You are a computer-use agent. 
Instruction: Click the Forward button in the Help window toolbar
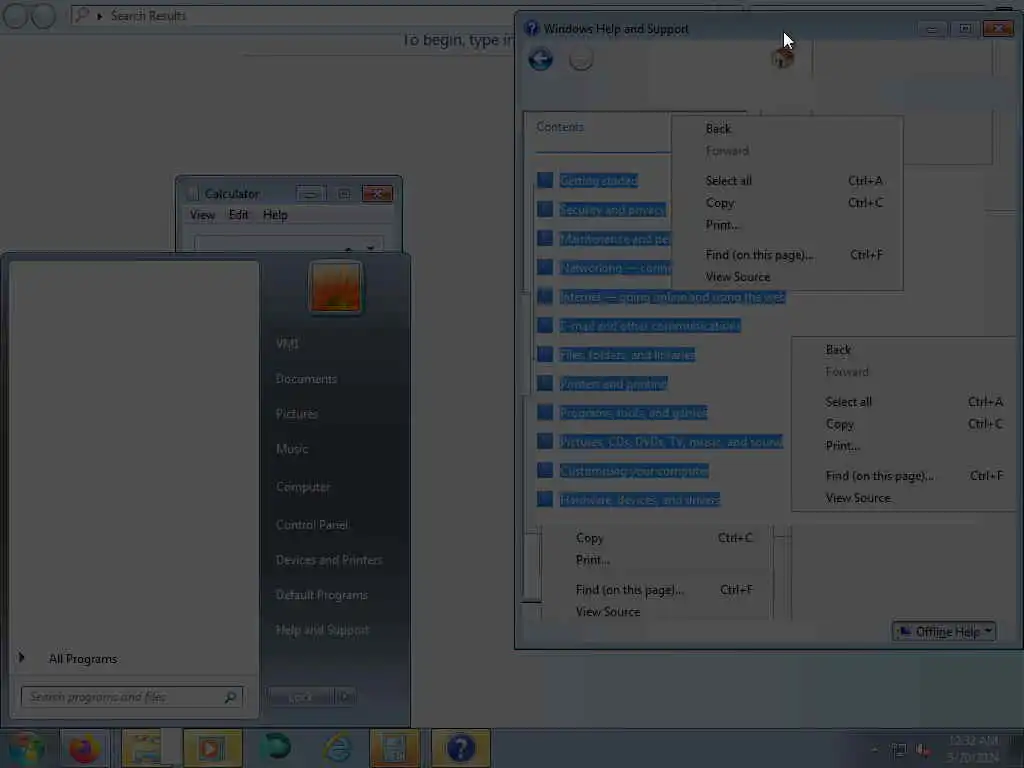pos(581,59)
